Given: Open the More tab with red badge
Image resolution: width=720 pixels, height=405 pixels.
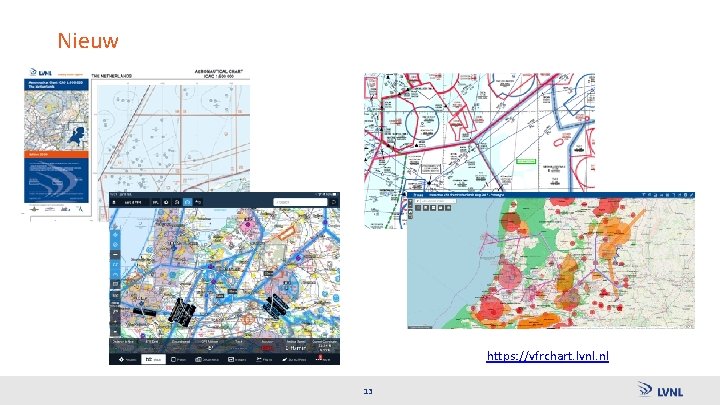Looking at the screenshot, I should (x=323, y=359).
